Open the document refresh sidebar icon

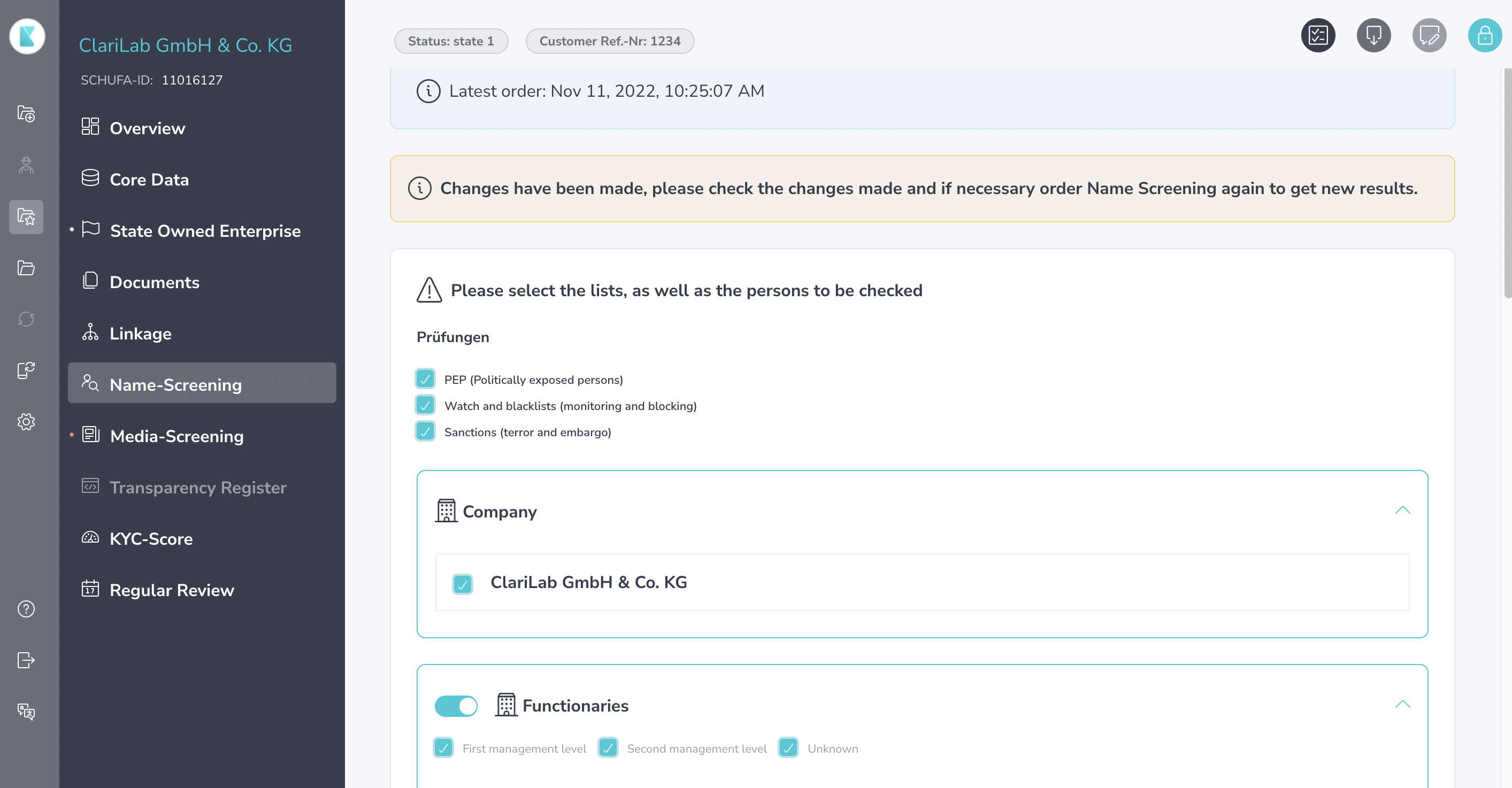pos(26,370)
